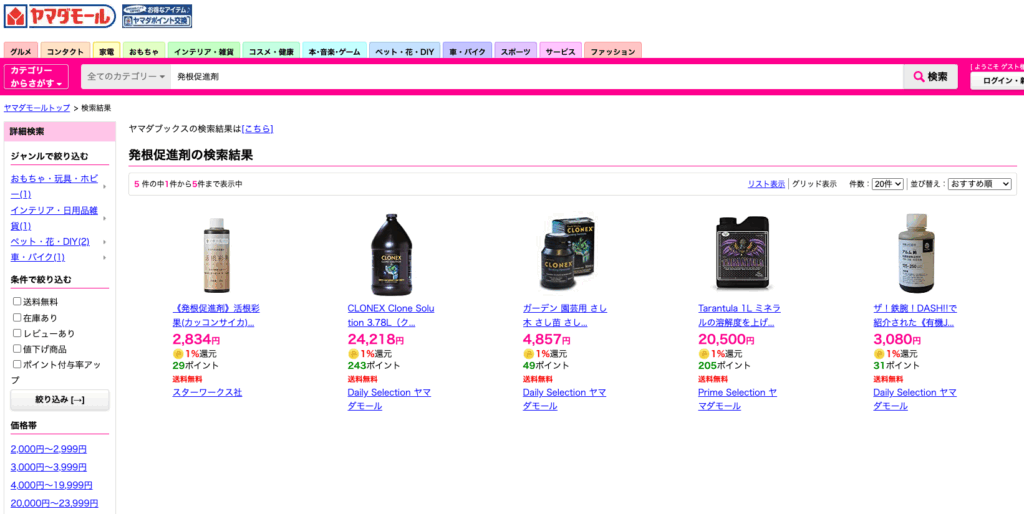The image size is (1024, 514).
Task: Open the 車・バイク category tab
Action: [x=467, y=51]
